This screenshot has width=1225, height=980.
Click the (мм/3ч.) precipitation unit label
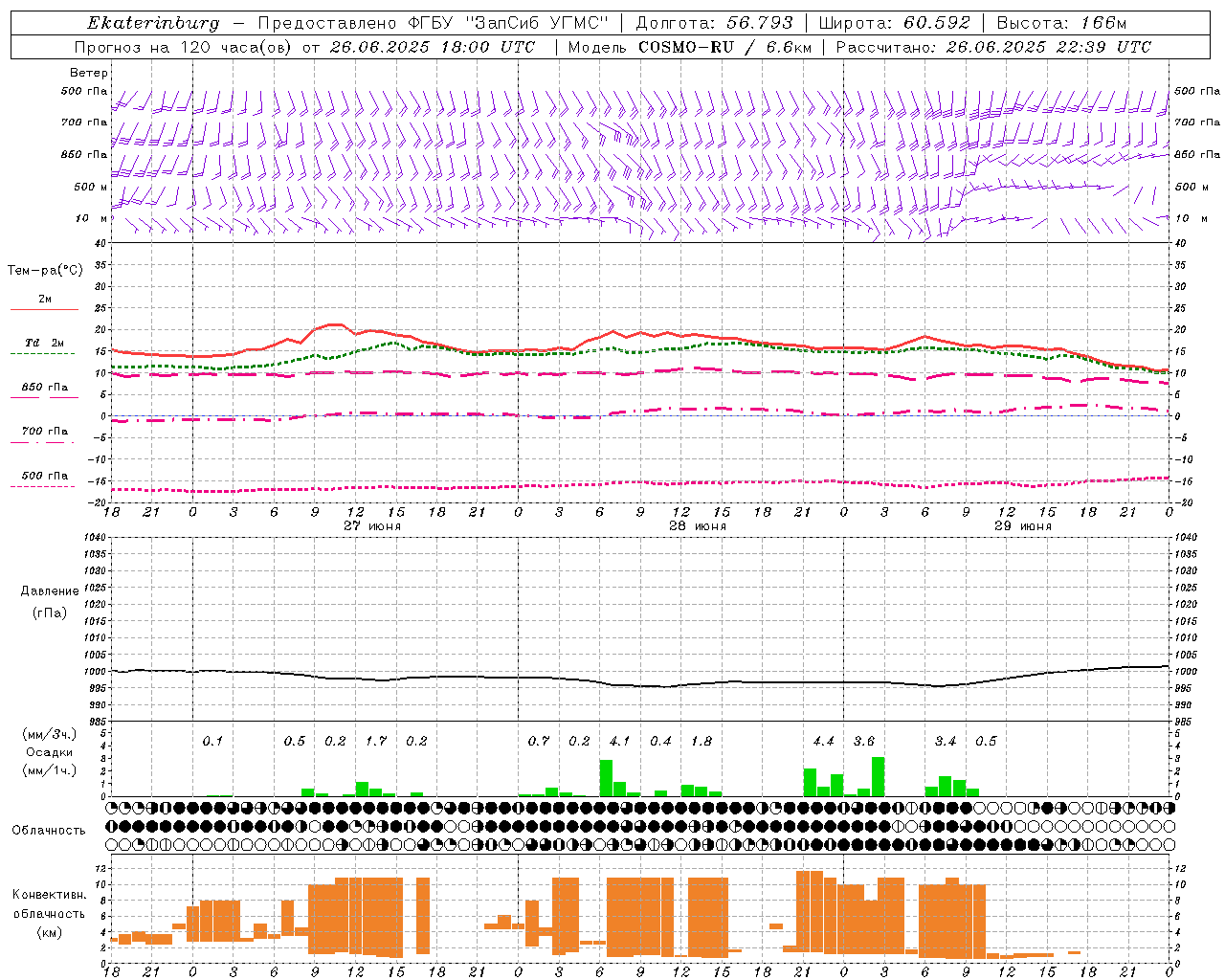click(x=50, y=735)
